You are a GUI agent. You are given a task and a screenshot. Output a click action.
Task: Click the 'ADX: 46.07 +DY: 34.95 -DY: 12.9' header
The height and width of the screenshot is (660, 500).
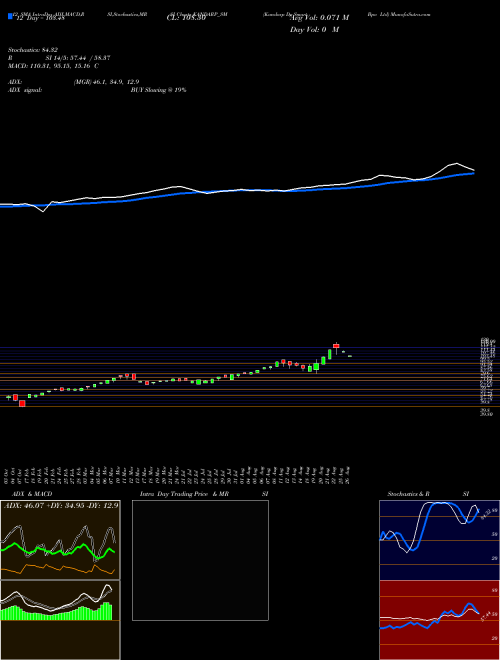click(x=61, y=505)
